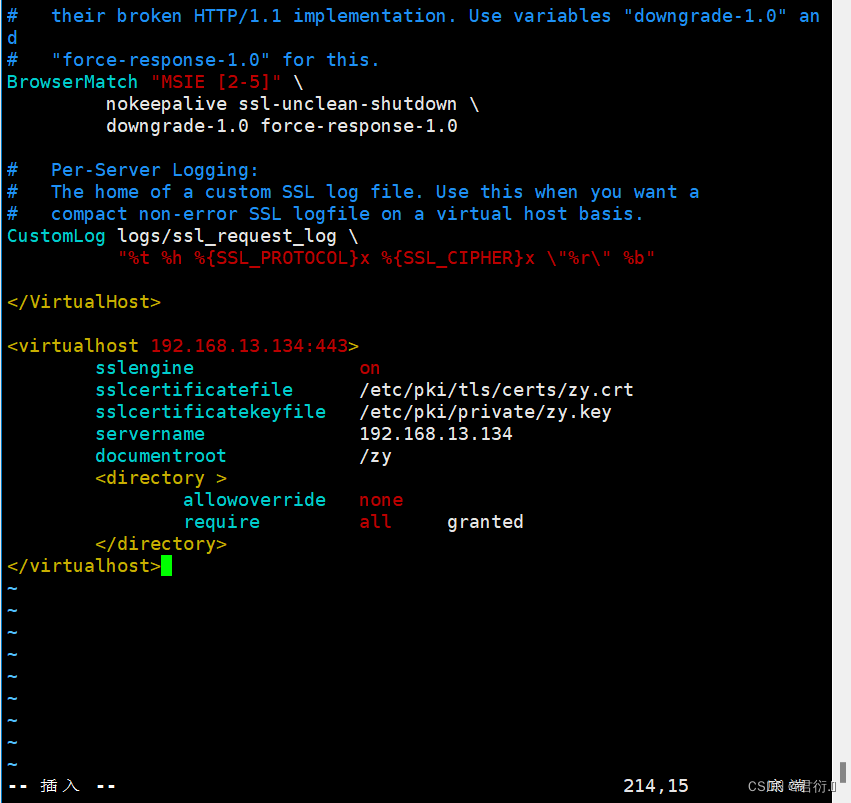Place cursor on CustomLog directive
851x803 pixels.
tap(56, 236)
